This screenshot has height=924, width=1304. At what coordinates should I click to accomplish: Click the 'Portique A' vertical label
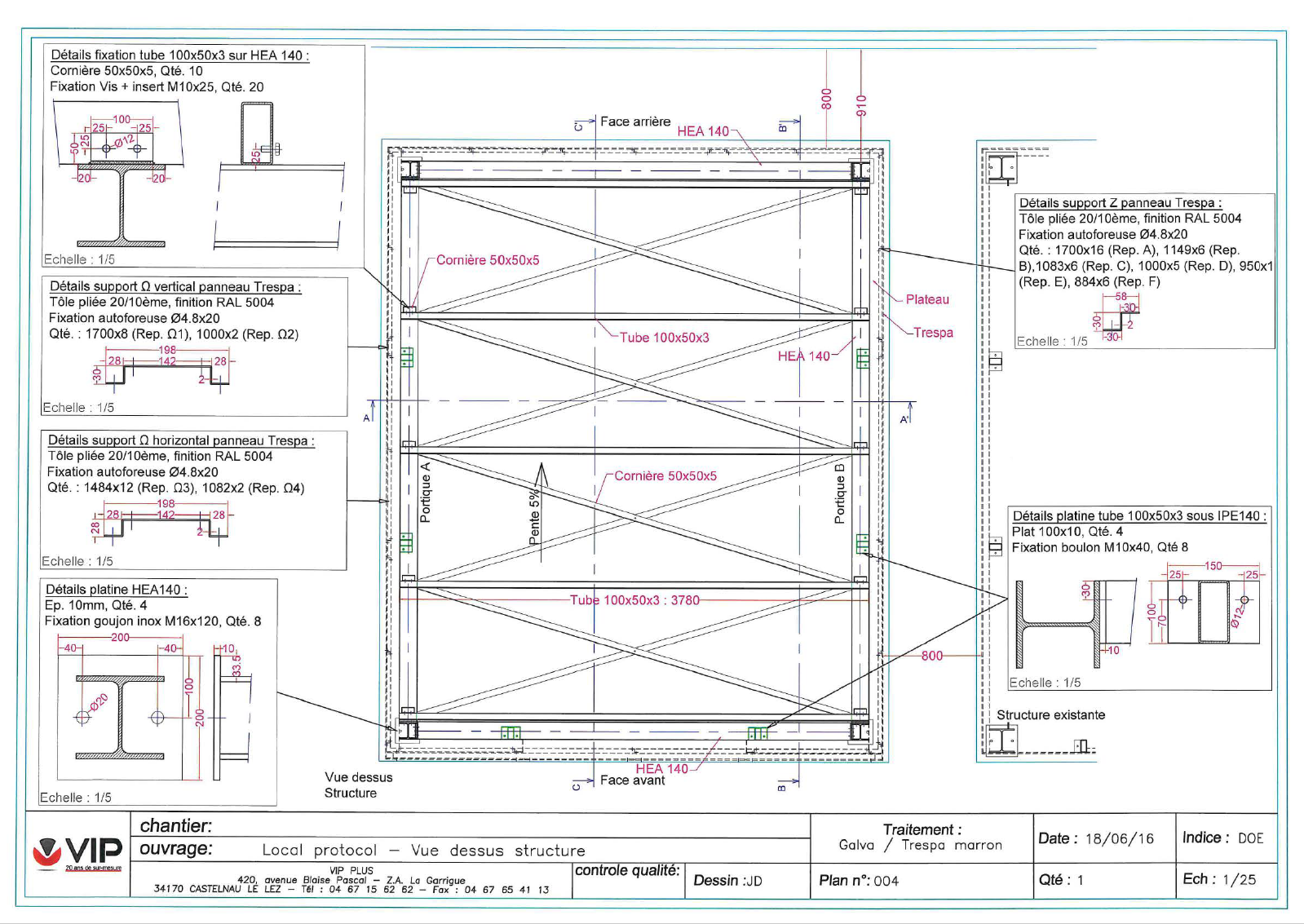[x=424, y=493]
